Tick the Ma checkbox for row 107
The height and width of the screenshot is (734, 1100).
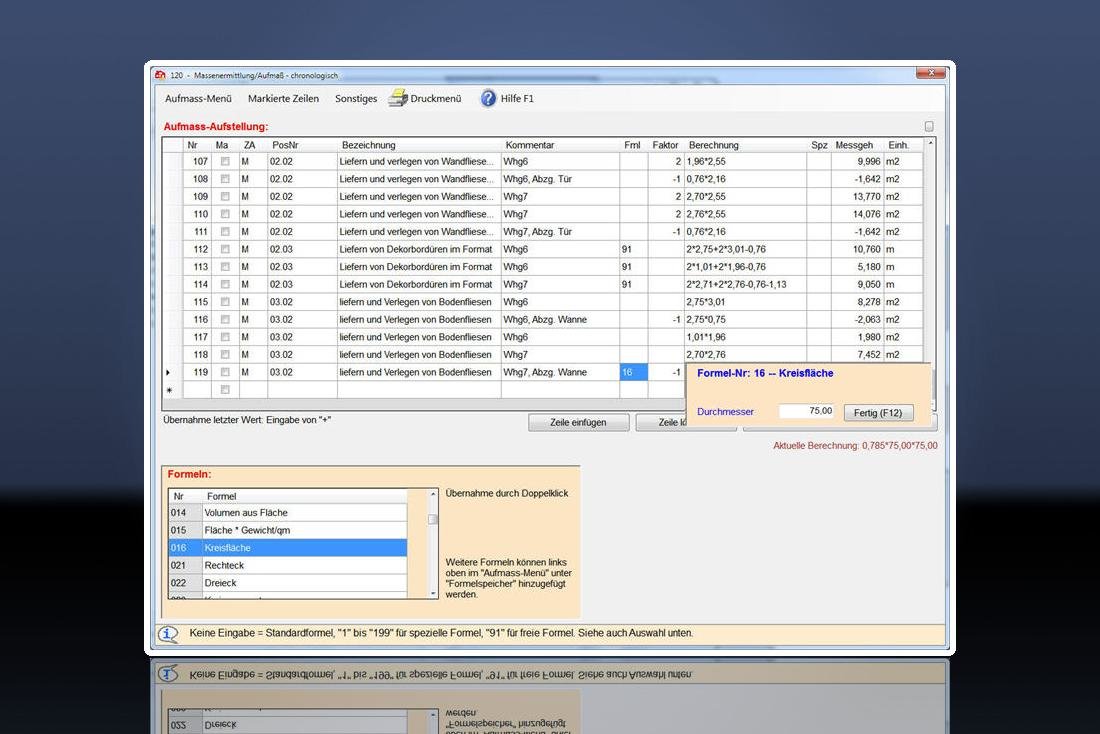point(225,162)
